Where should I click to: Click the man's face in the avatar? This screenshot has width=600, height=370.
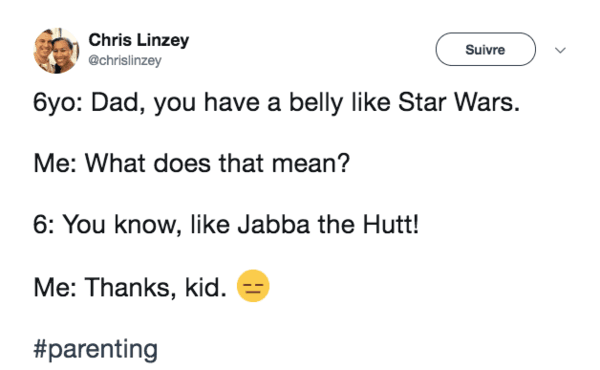[43, 47]
